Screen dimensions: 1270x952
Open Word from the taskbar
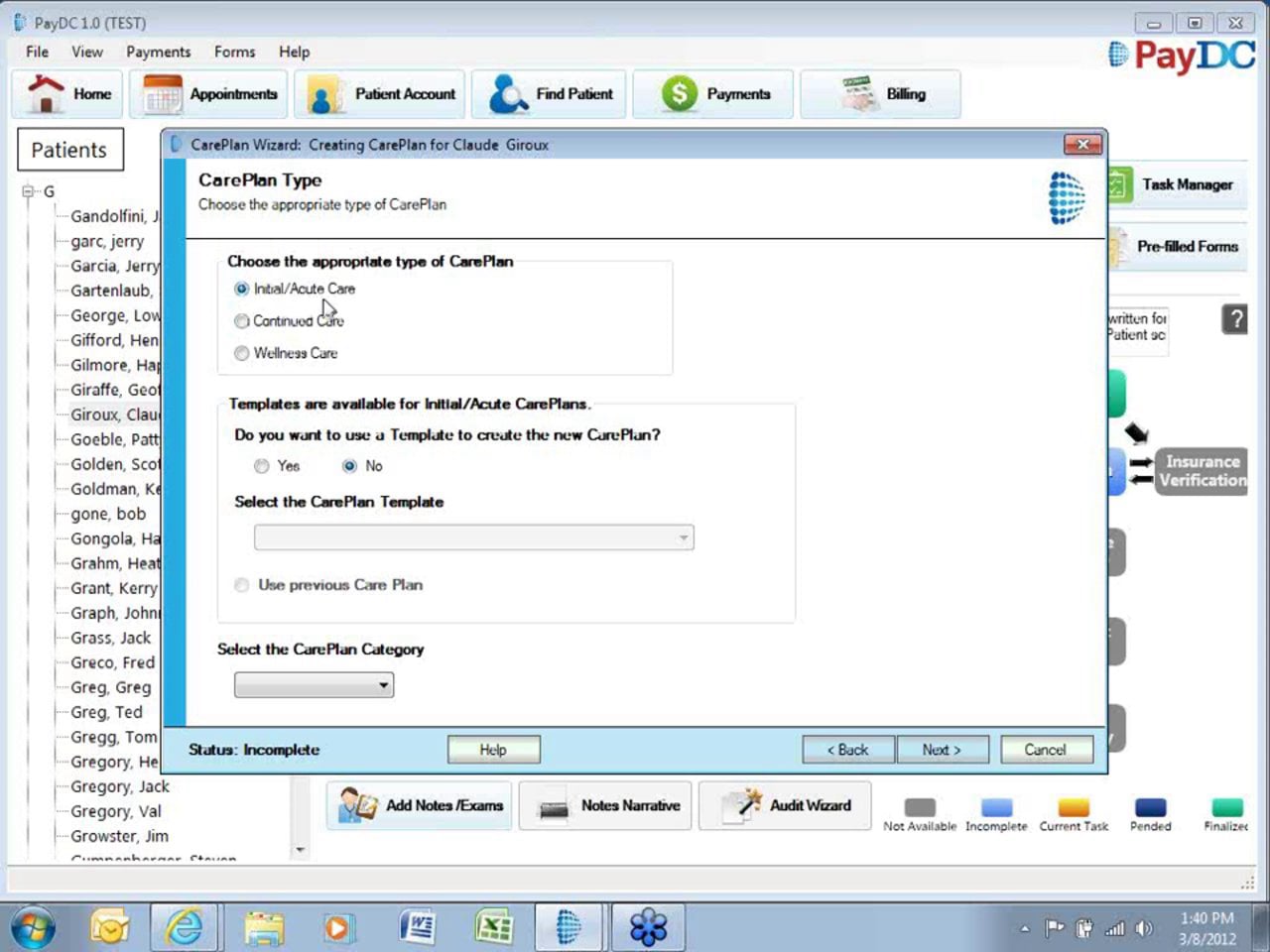[418, 928]
